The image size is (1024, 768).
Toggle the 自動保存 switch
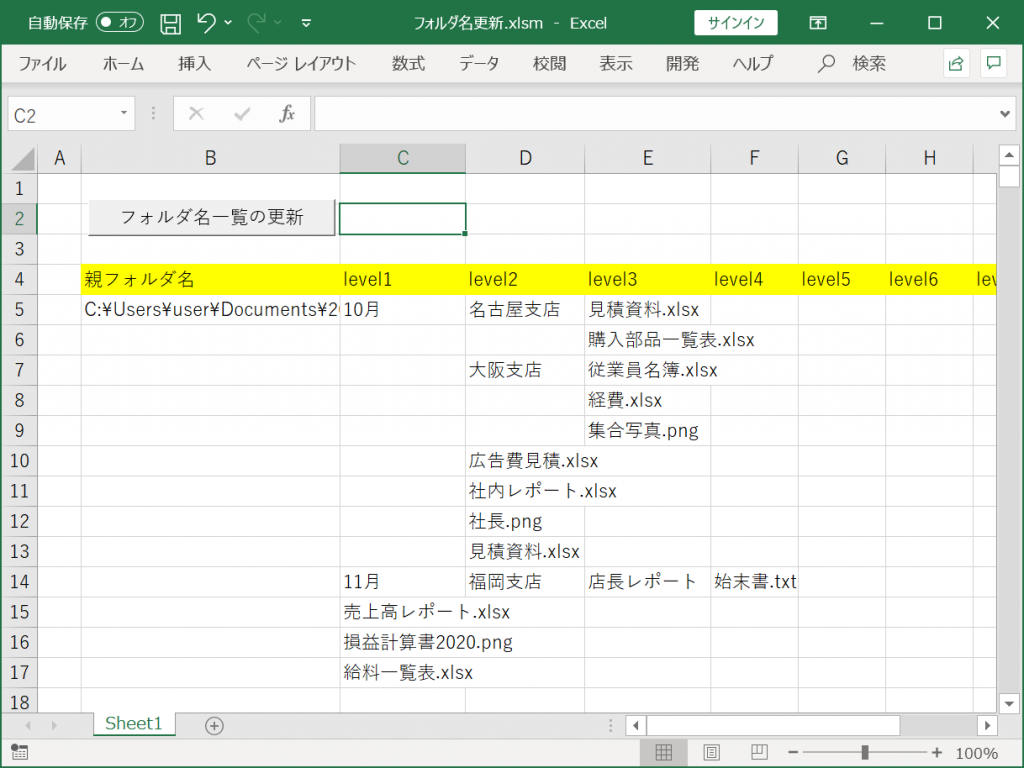pyautogui.click(x=120, y=23)
